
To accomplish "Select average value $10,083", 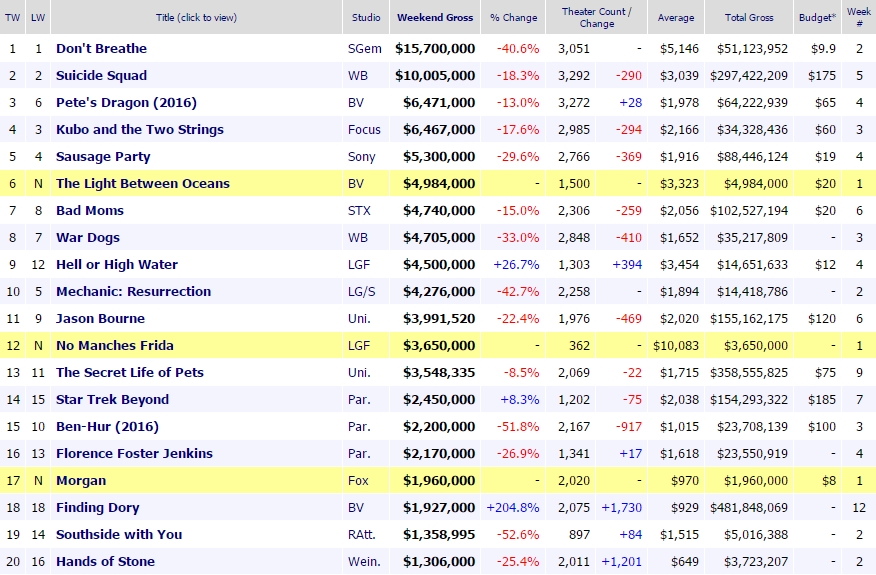I will (x=676, y=345).
